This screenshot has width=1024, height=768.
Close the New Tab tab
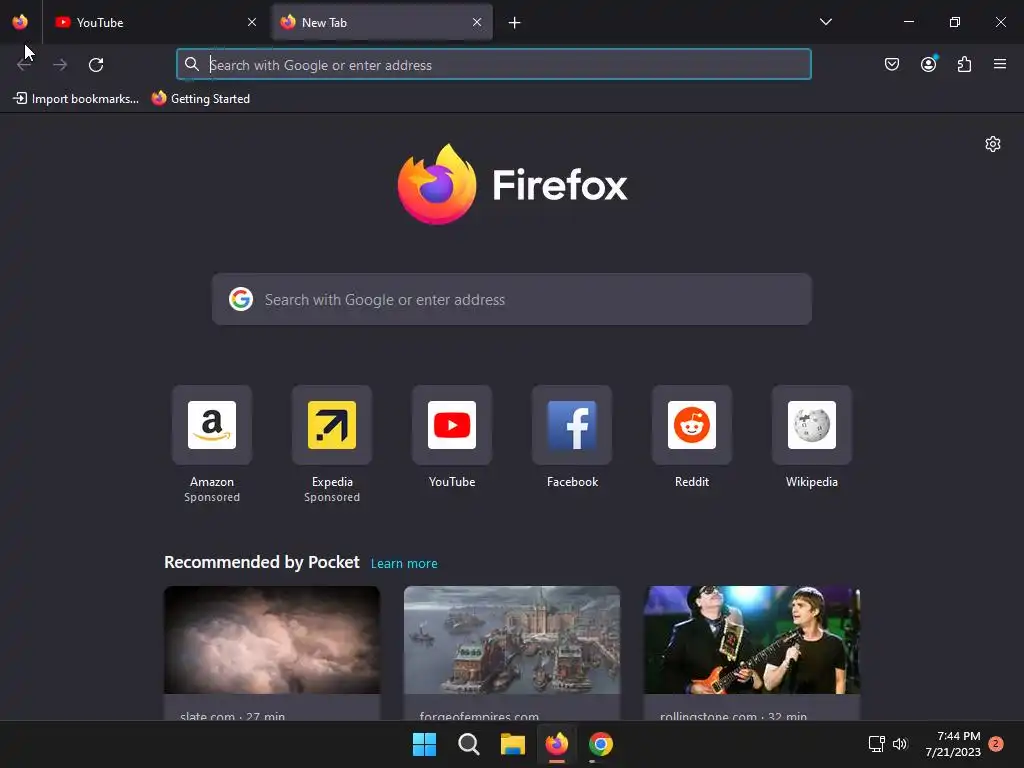click(x=477, y=22)
